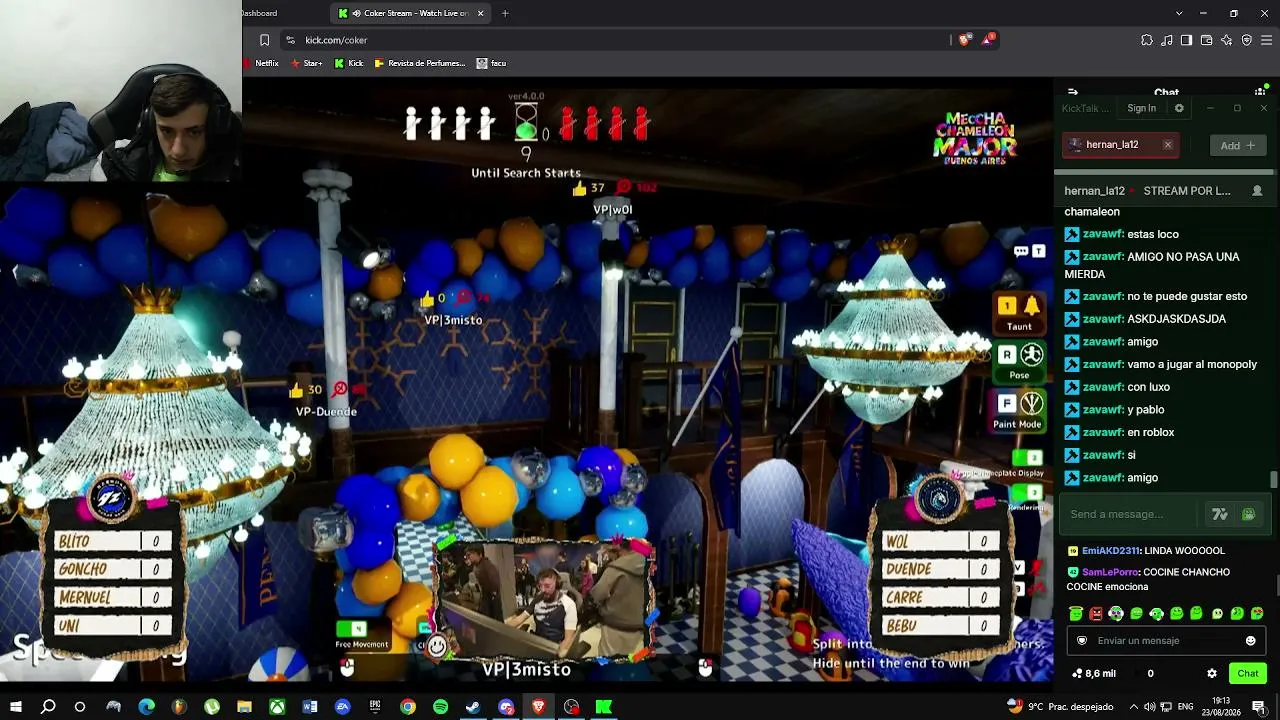Viewport: 1280px width, 720px height.
Task: Open a new browser tab
Action: (x=505, y=13)
